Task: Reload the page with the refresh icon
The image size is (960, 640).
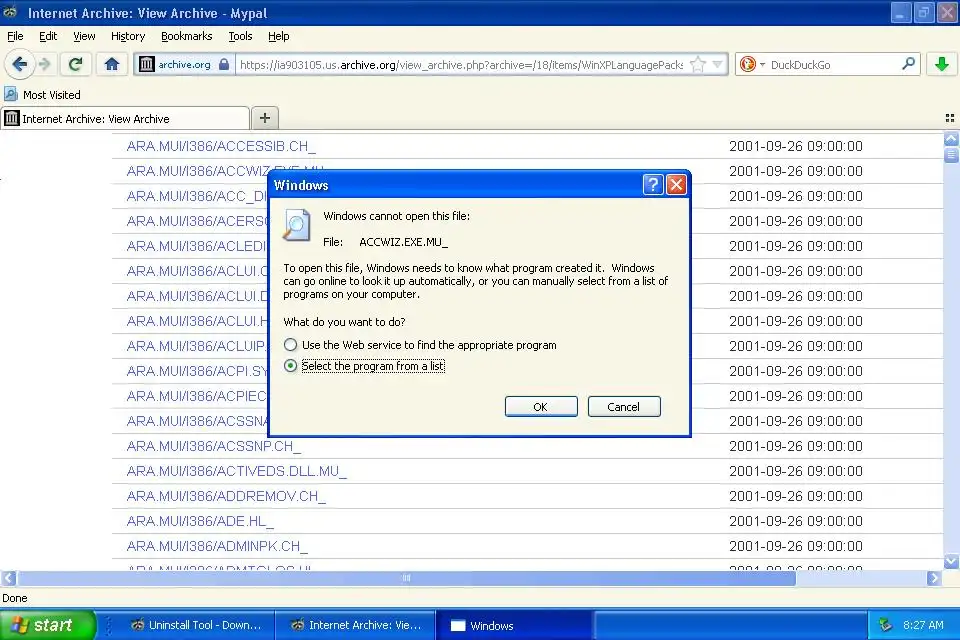Action: point(75,64)
